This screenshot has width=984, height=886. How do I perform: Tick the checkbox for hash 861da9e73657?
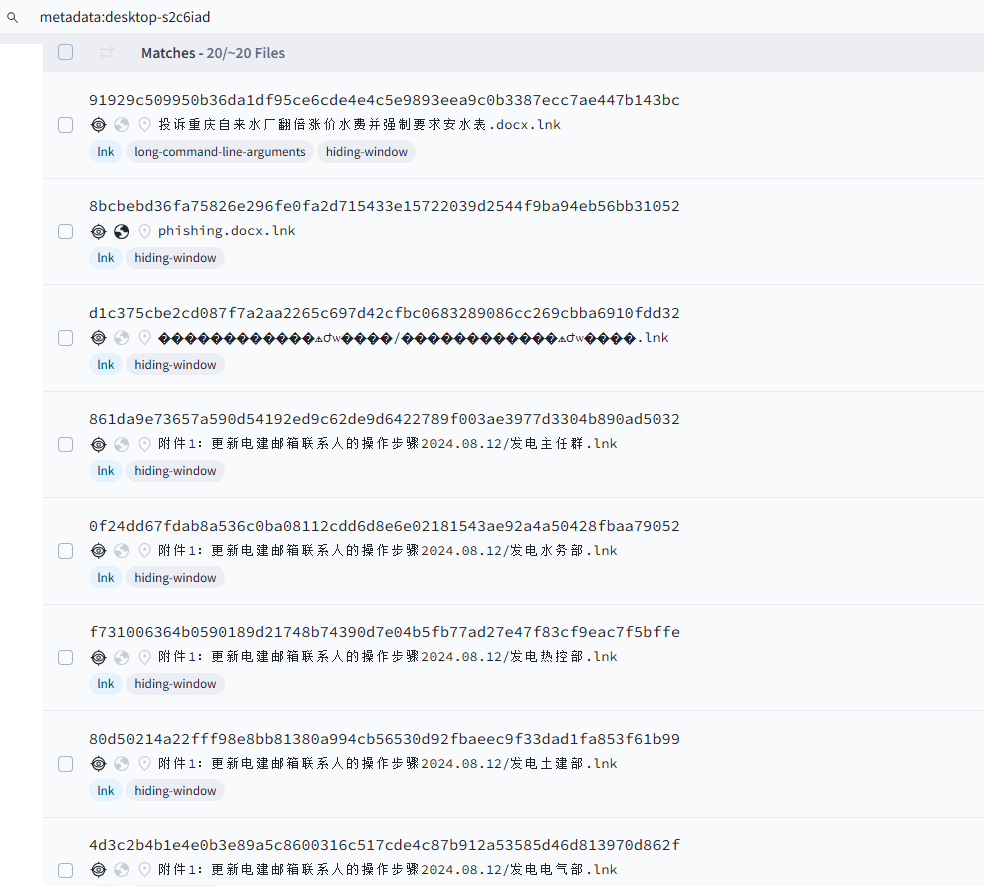[65, 444]
